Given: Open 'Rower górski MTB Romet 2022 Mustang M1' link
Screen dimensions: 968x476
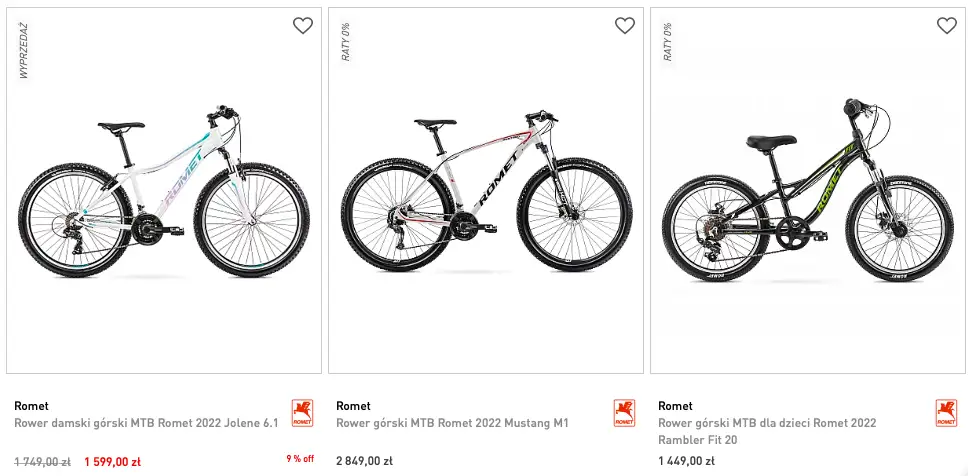Looking at the screenshot, I should click(452, 423).
